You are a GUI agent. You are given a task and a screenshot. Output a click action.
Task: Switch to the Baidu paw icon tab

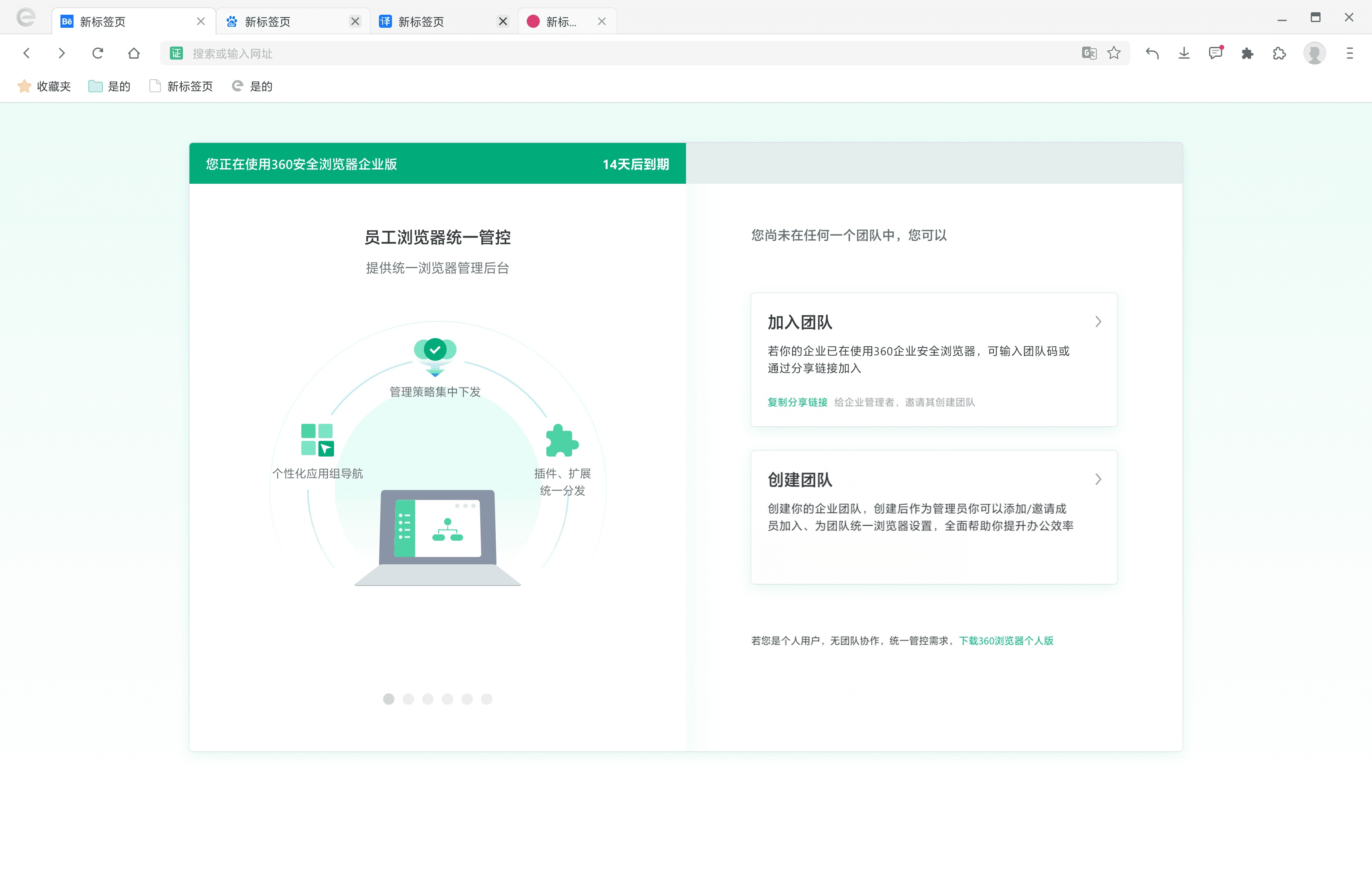pos(267,22)
